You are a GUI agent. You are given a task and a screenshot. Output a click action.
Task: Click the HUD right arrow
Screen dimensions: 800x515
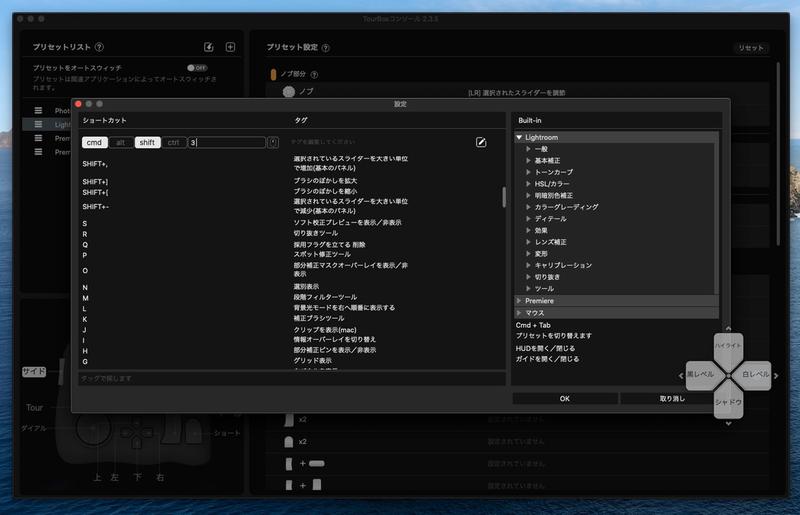[776, 376]
